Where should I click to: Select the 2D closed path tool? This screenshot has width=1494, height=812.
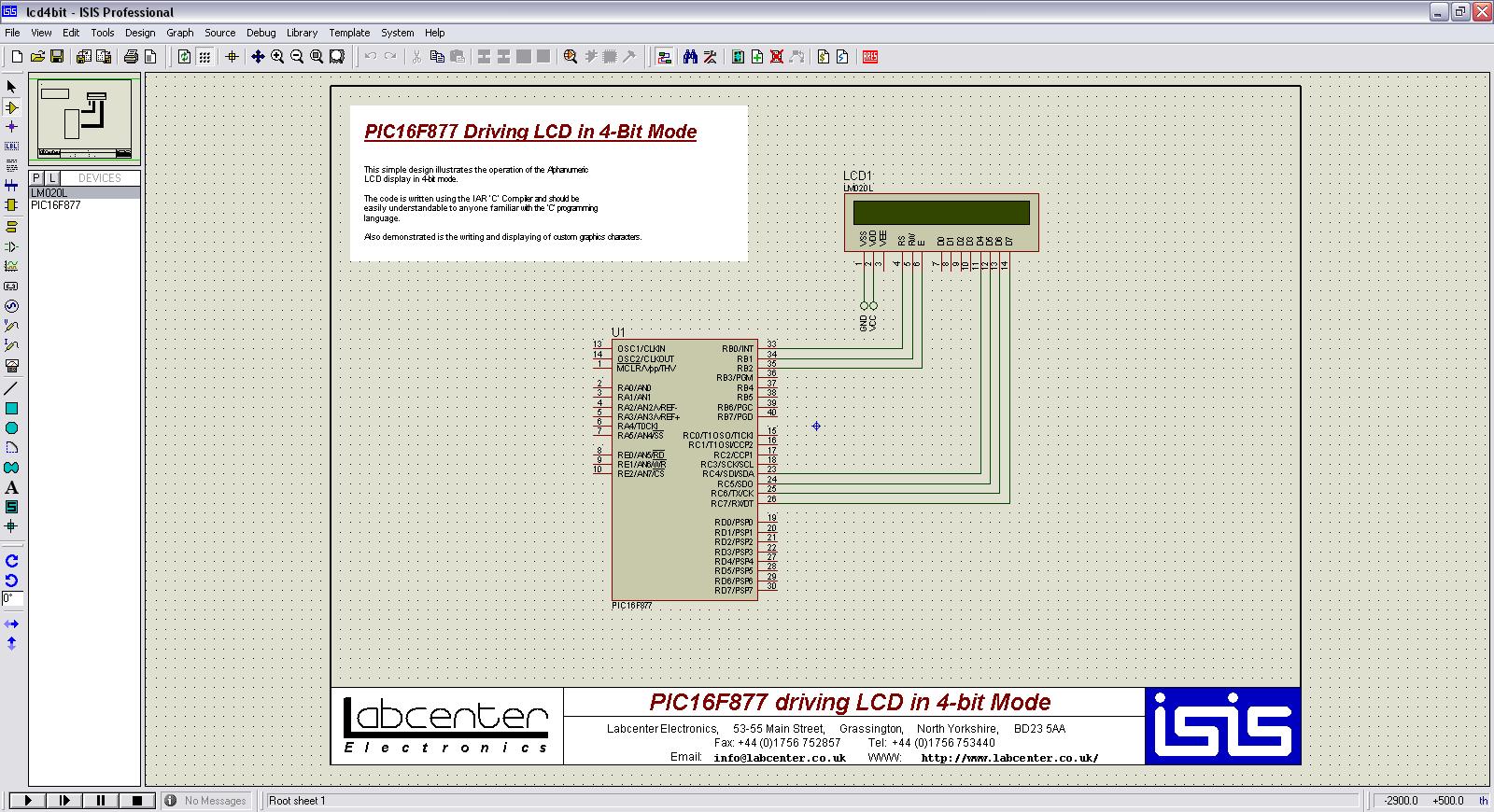(11, 468)
